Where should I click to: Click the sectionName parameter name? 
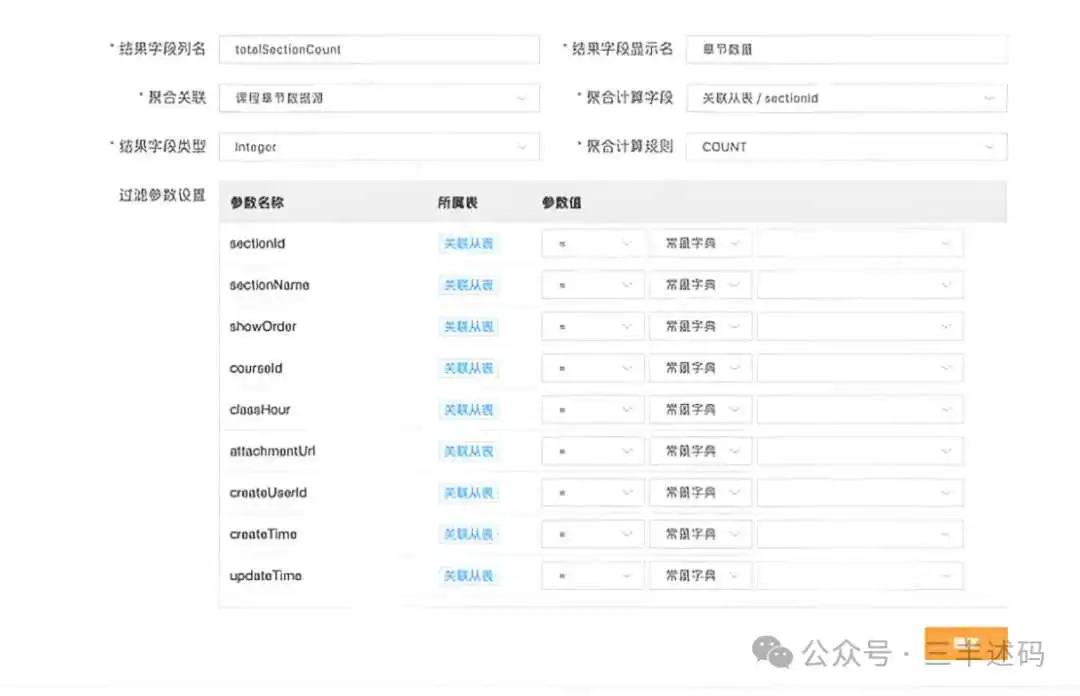coord(269,285)
